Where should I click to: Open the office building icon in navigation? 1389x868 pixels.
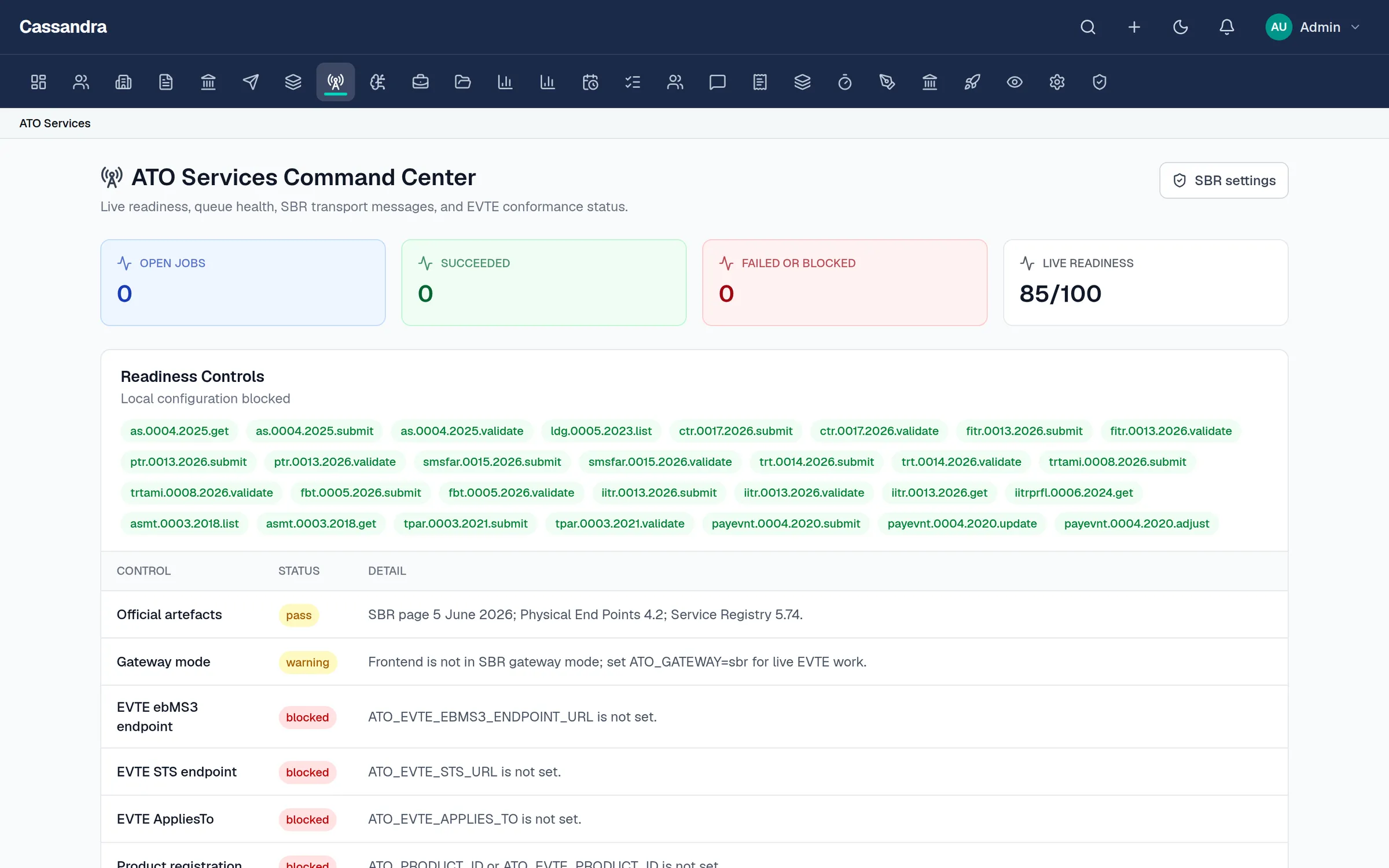123,82
